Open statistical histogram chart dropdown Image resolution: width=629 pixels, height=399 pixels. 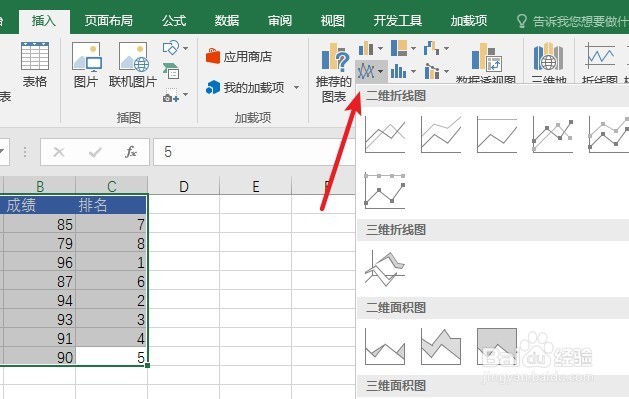(x=403, y=72)
